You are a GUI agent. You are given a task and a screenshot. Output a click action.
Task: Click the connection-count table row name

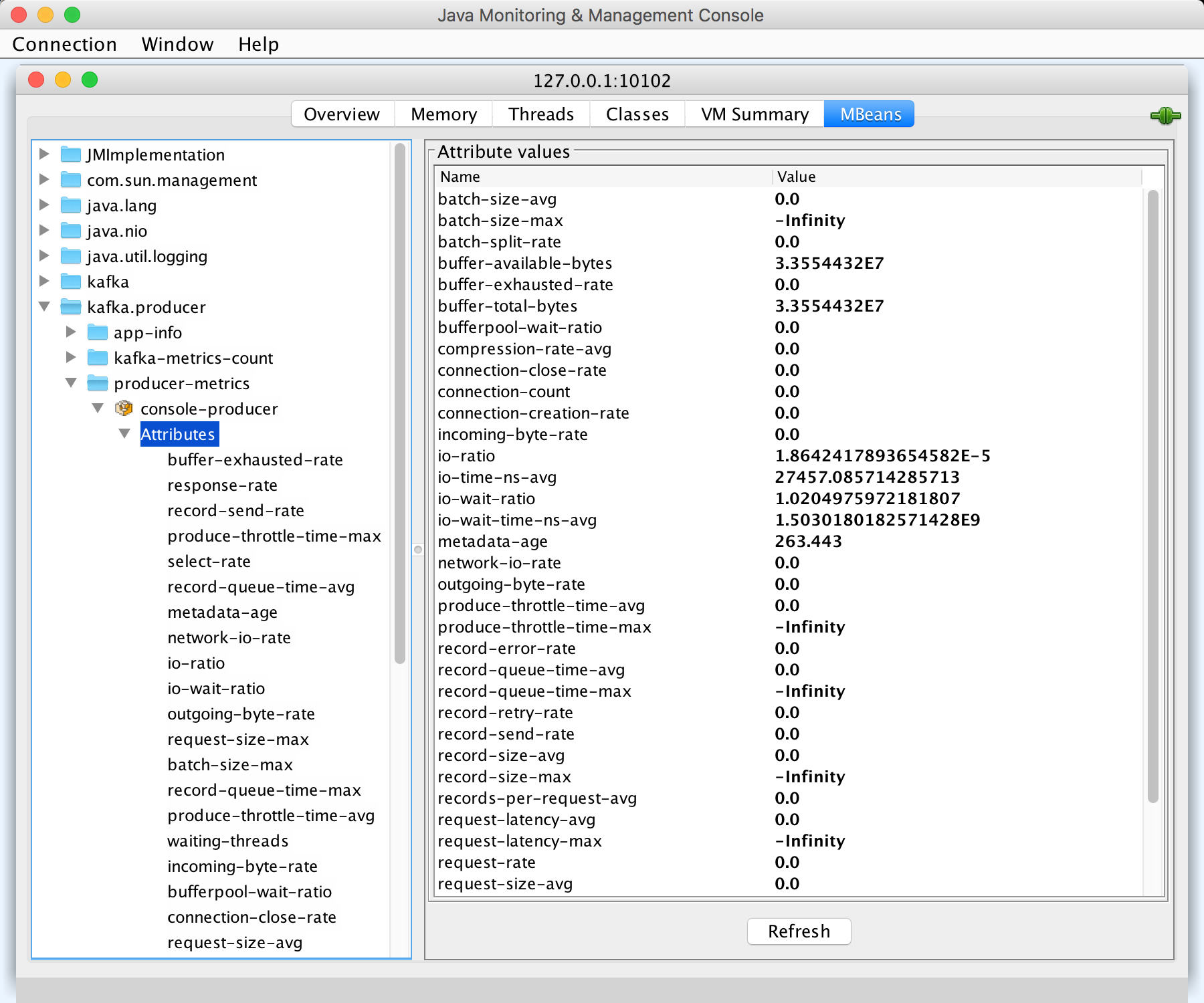click(x=504, y=391)
